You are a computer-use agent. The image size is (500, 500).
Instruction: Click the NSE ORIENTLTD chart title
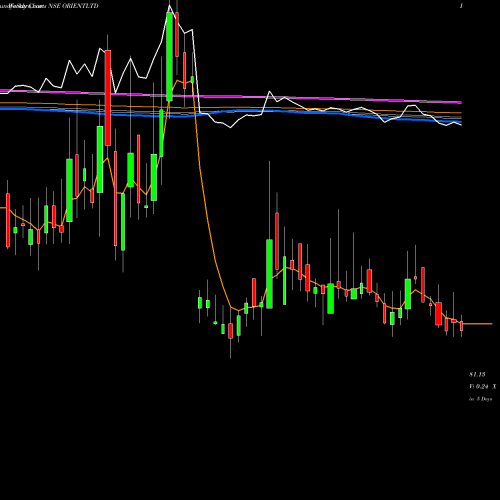(73, 6)
